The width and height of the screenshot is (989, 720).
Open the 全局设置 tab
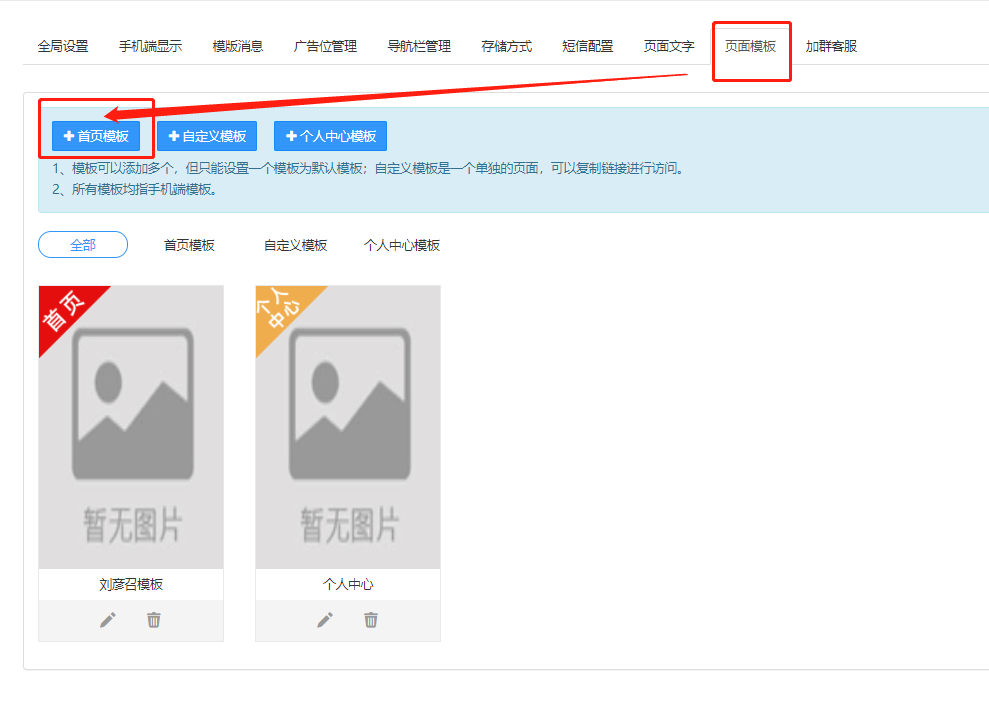pyautogui.click(x=62, y=46)
